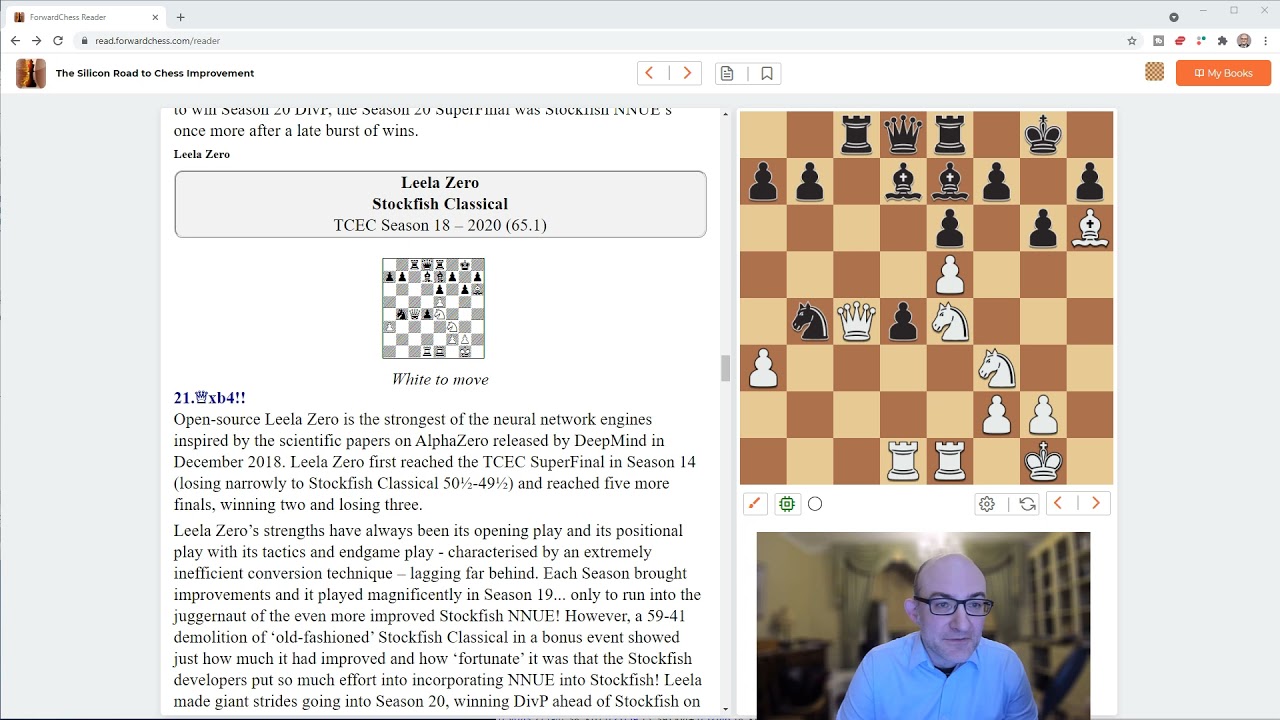
Task: Close the ForwardChess Reader tab
Action: click(x=155, y=17)
